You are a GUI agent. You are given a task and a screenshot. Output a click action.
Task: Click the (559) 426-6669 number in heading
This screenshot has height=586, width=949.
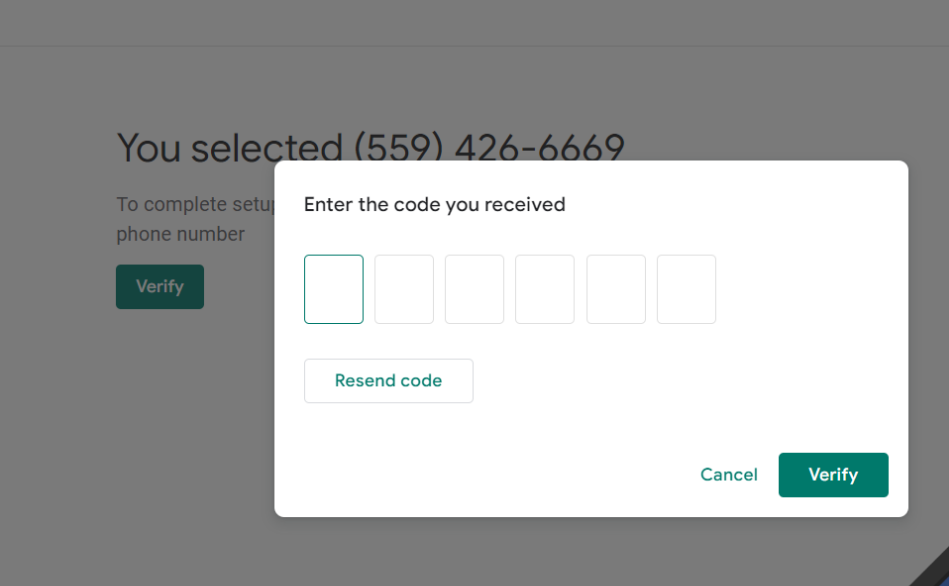(x=490, y=146)
